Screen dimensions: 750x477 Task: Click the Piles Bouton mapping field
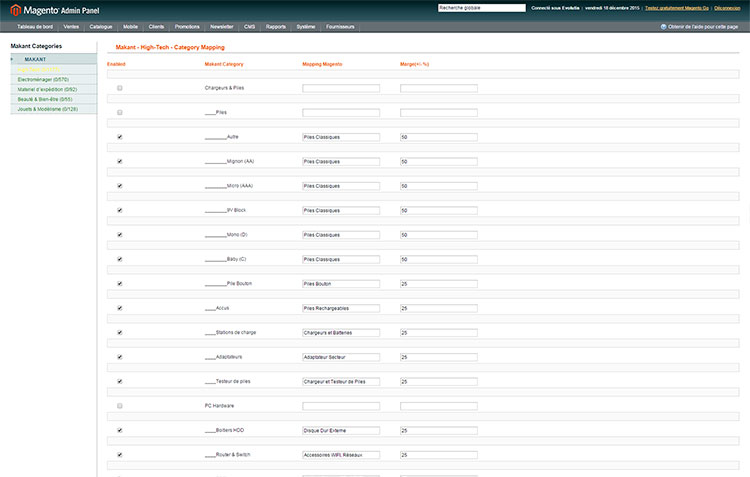pyautogui.click(x=341, y=284)
